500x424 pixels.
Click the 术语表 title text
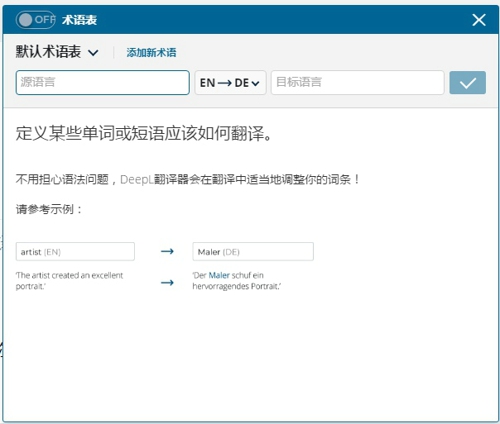[x=79, y=20]
